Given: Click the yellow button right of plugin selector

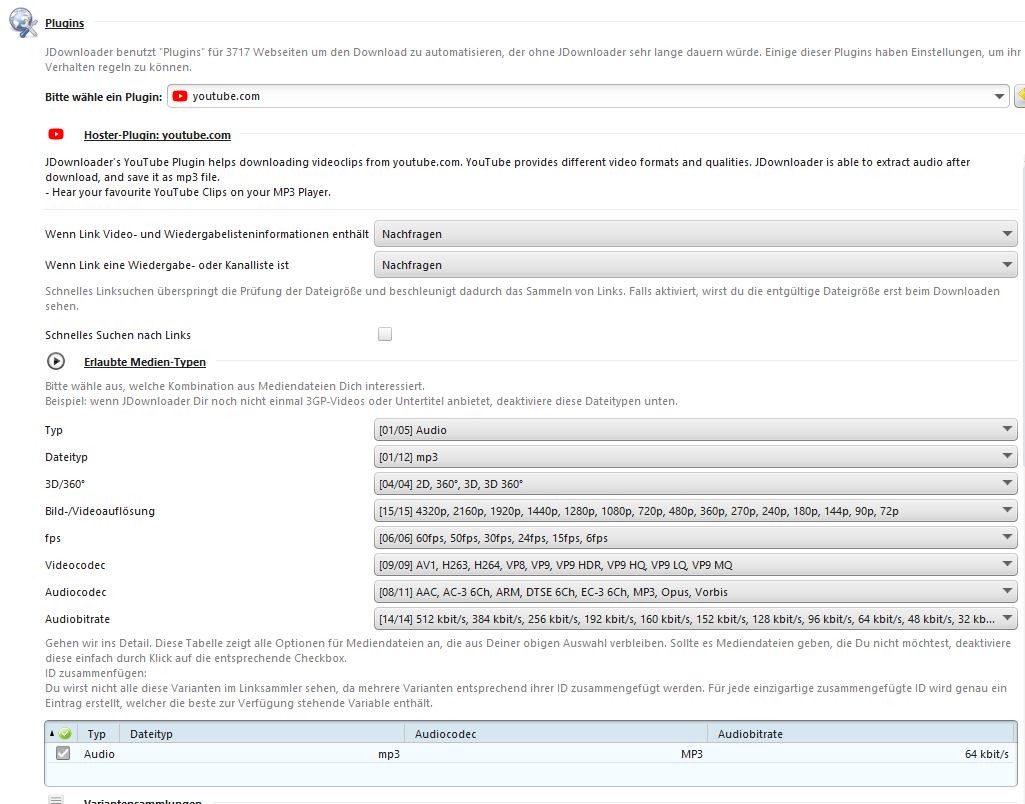Looking at the screenshot, I should [x=1019, y=96].
